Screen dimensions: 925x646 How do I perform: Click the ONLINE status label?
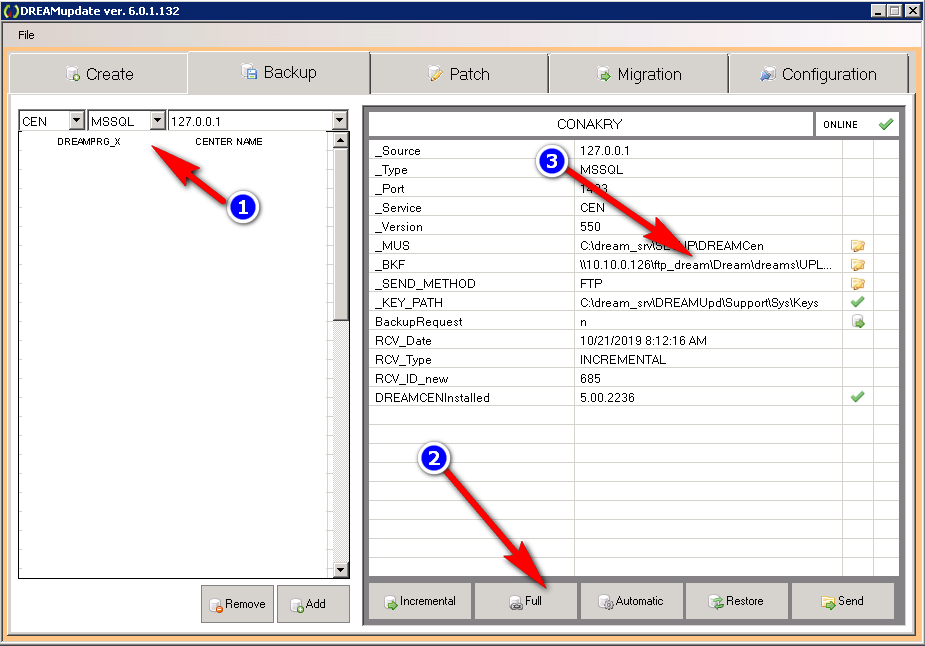pyautogui.click(x=840, y=124)
